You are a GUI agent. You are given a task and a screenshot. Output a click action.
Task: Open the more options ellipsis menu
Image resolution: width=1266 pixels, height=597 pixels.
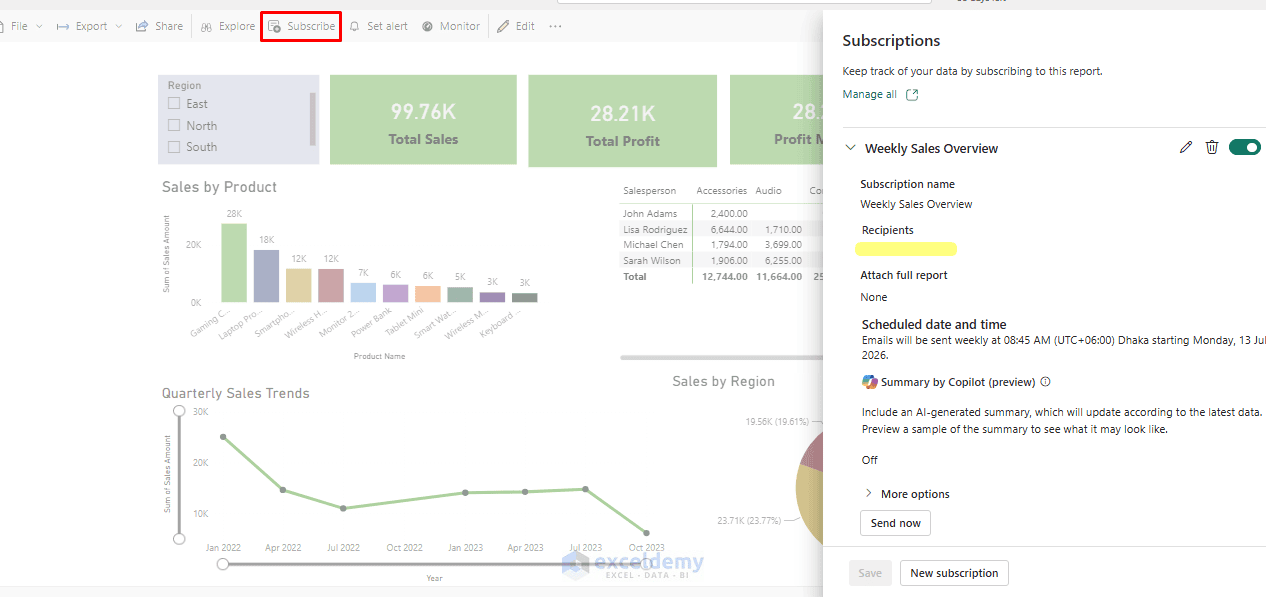[x=555, y=26]
